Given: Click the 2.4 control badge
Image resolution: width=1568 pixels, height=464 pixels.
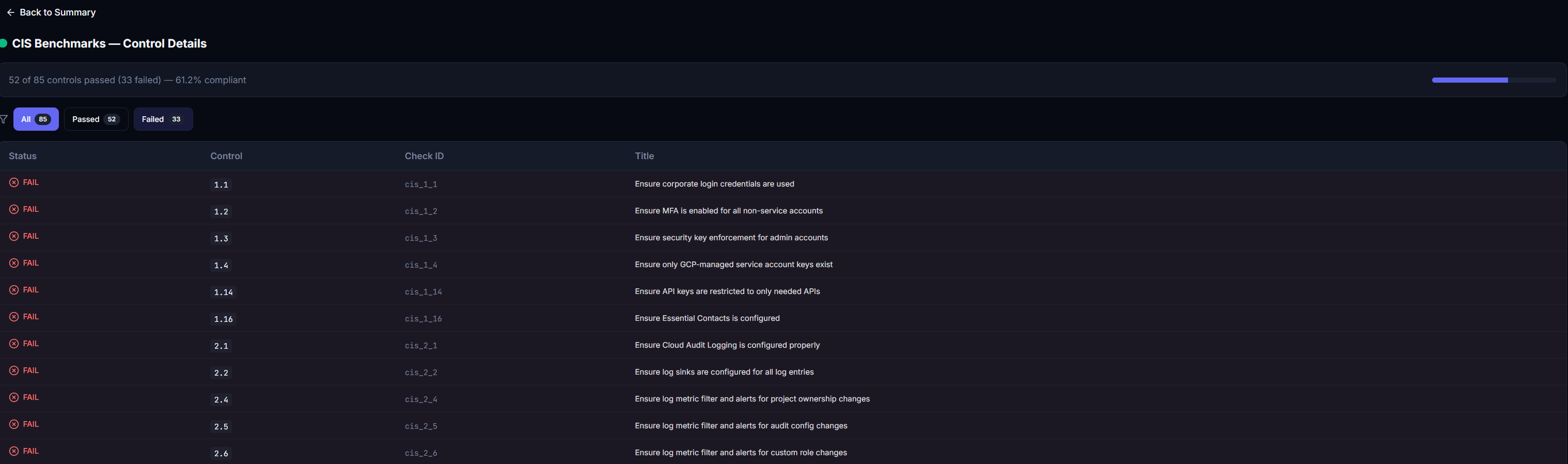Looking at the screenshot, I should tap(221, 399).
